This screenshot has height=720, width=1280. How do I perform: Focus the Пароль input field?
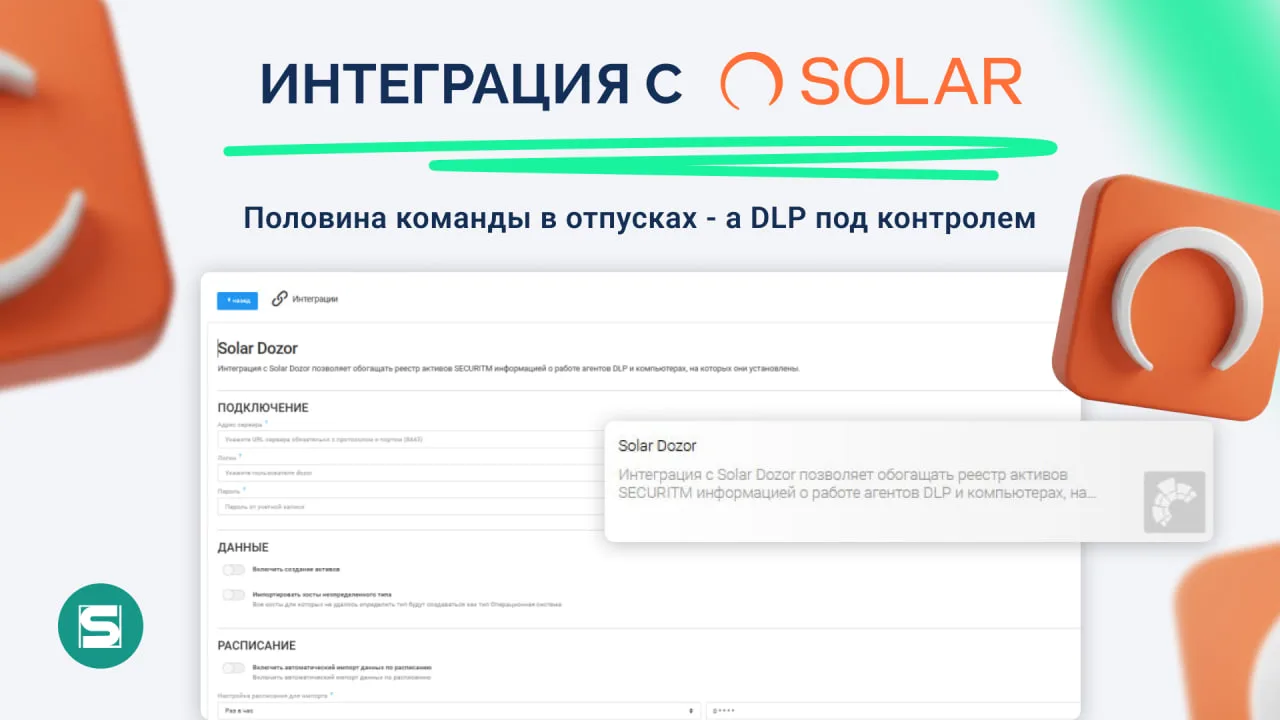coord(411,506)
